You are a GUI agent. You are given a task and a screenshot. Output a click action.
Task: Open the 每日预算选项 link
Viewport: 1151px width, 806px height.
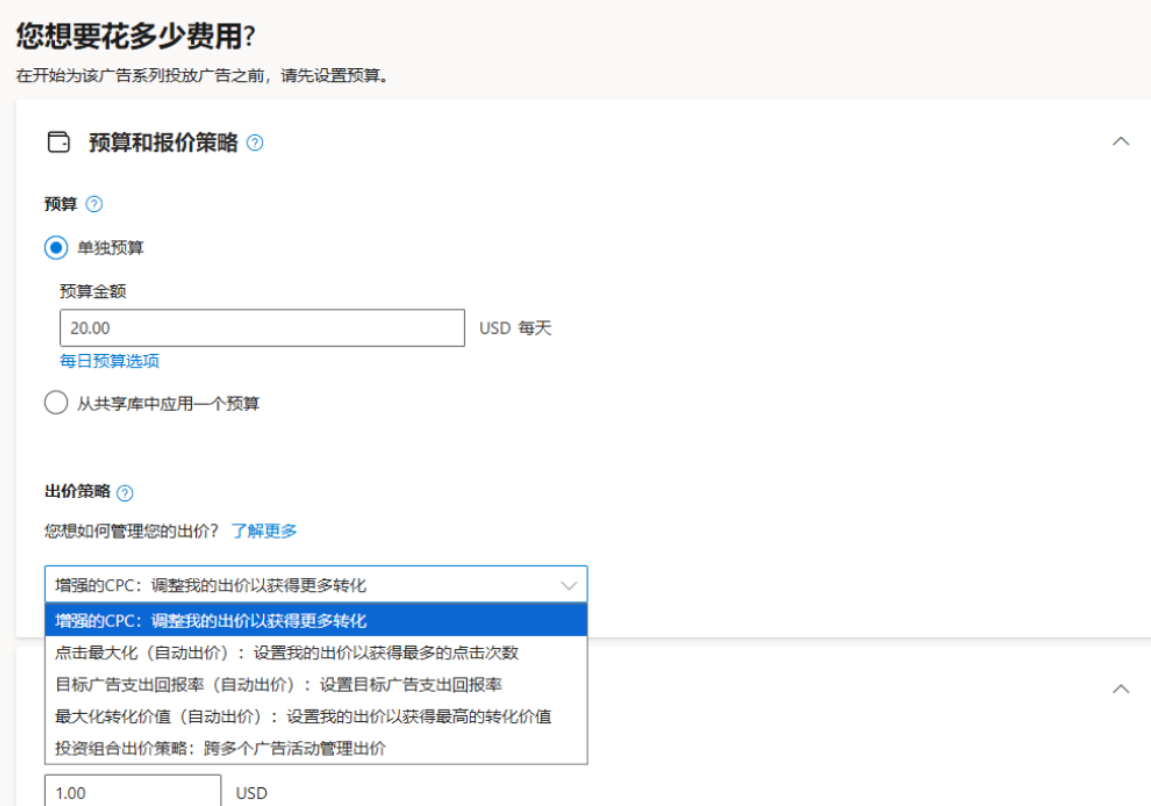click(109, 360)
